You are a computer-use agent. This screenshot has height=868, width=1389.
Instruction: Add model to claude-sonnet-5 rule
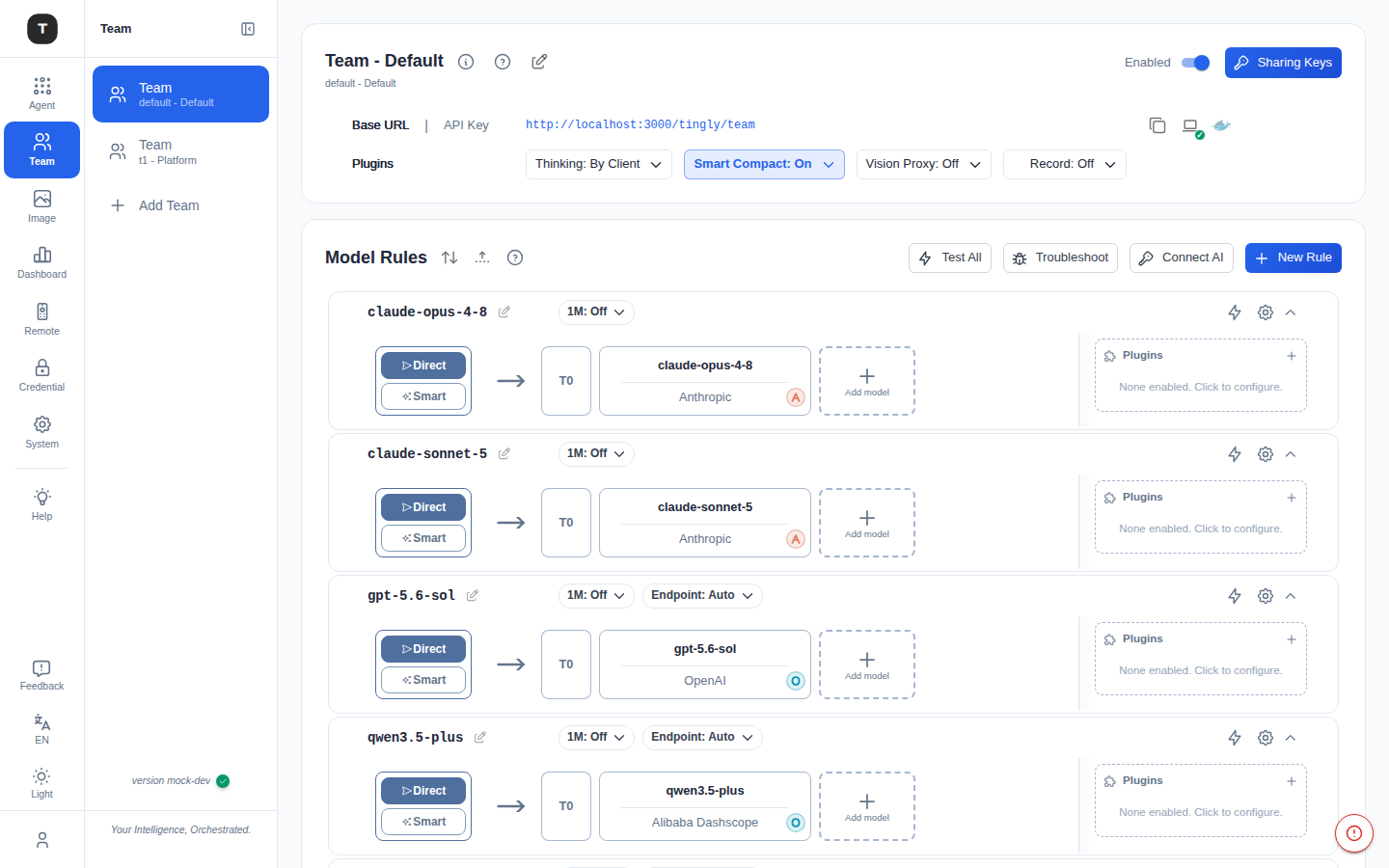coord(867,523)
